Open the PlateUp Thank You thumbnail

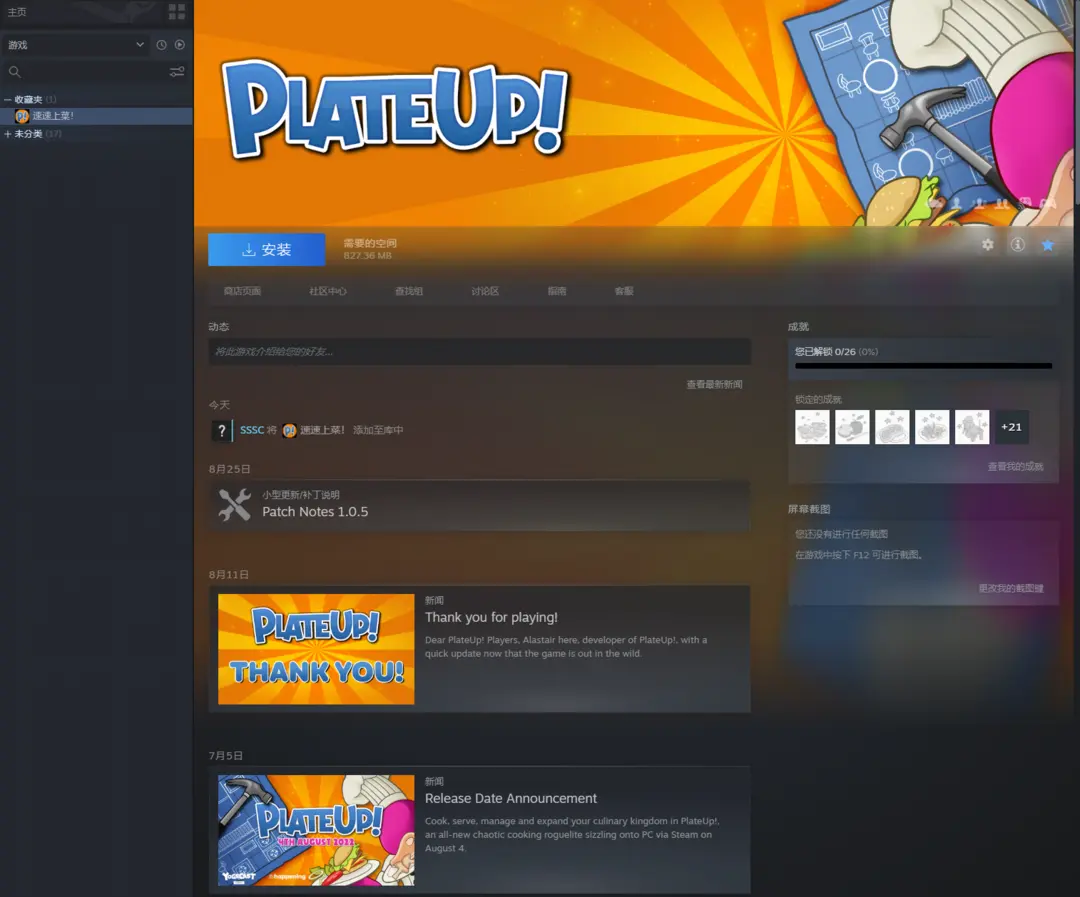[x=316, y=649]
